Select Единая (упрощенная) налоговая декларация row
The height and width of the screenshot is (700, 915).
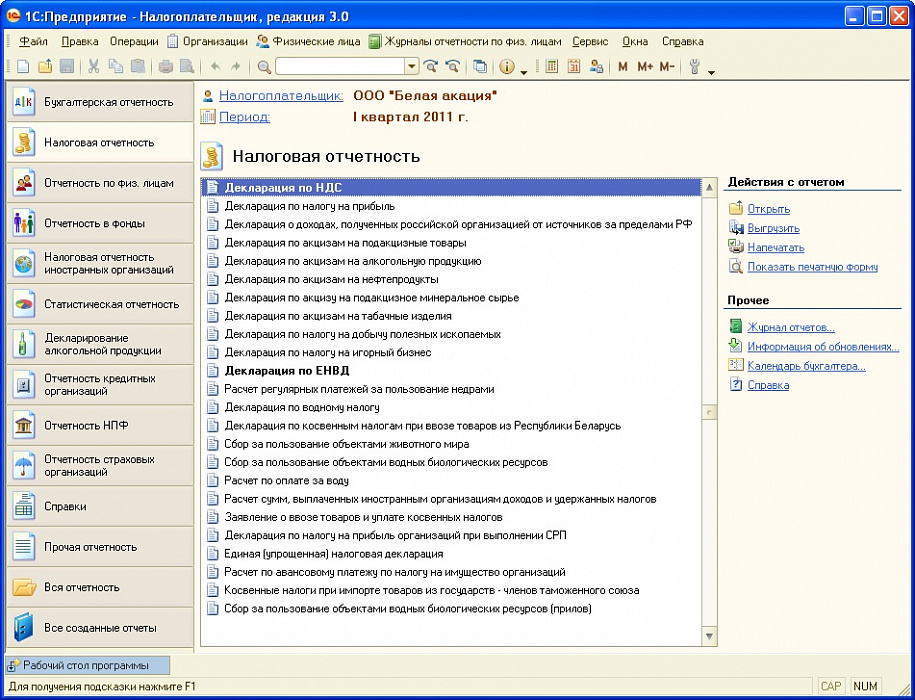(450, 554)
